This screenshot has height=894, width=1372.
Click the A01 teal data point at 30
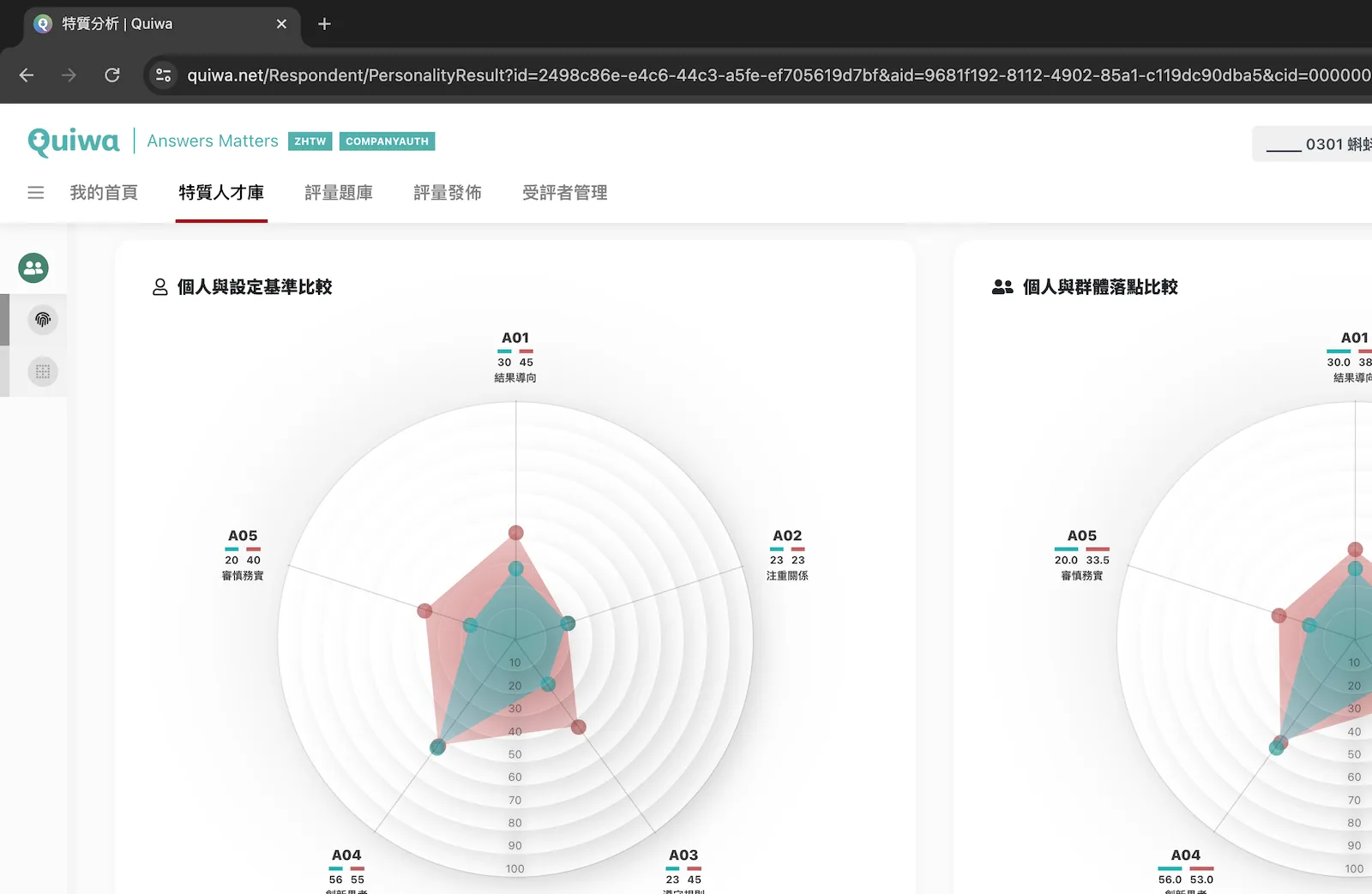[515, 568]
